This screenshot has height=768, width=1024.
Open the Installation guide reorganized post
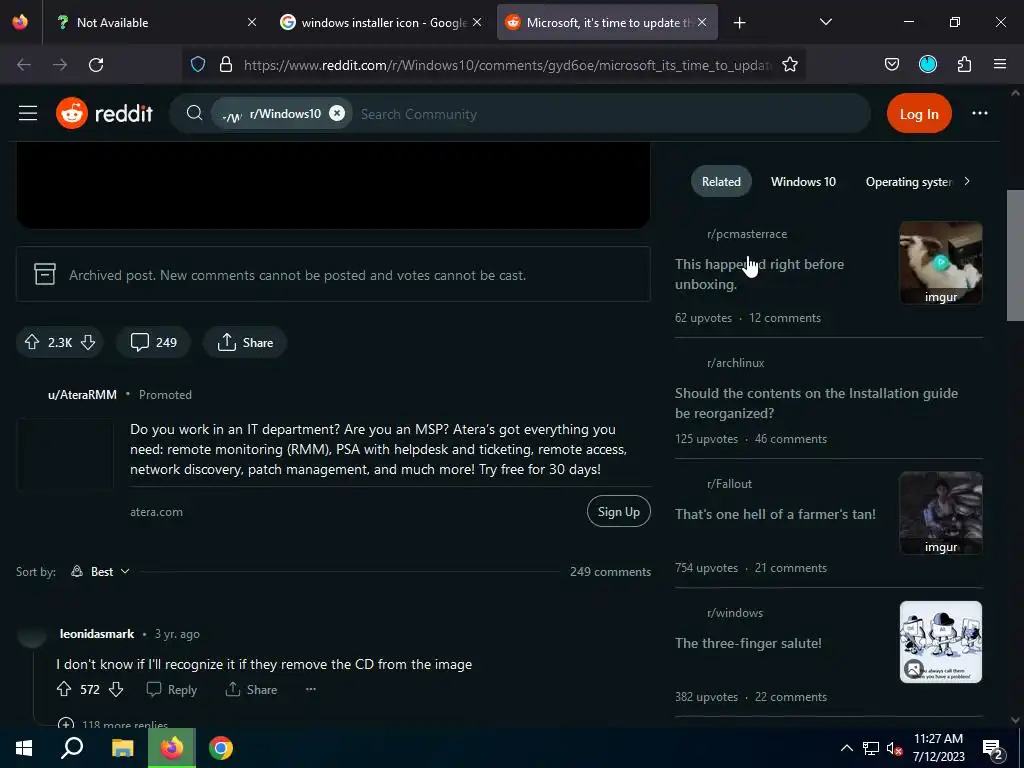point(816,403)
